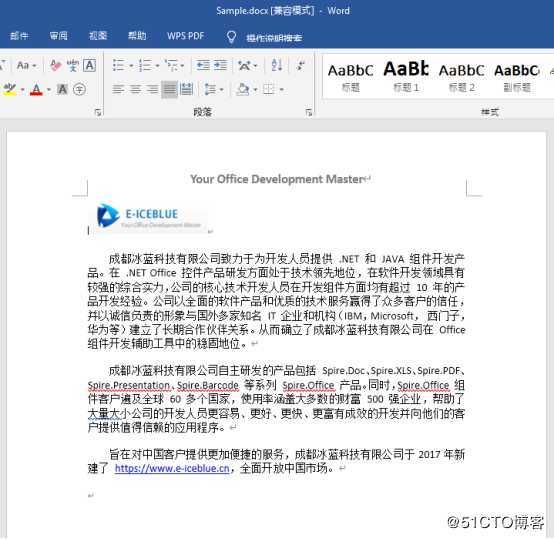554x539 pixels.
Task: Apply bulleted list formatting
Action: (x=118, y=65)
